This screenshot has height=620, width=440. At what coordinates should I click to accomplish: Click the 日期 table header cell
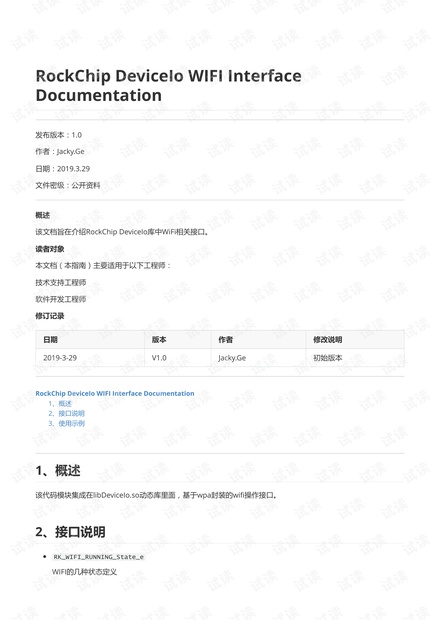[90, 340]
